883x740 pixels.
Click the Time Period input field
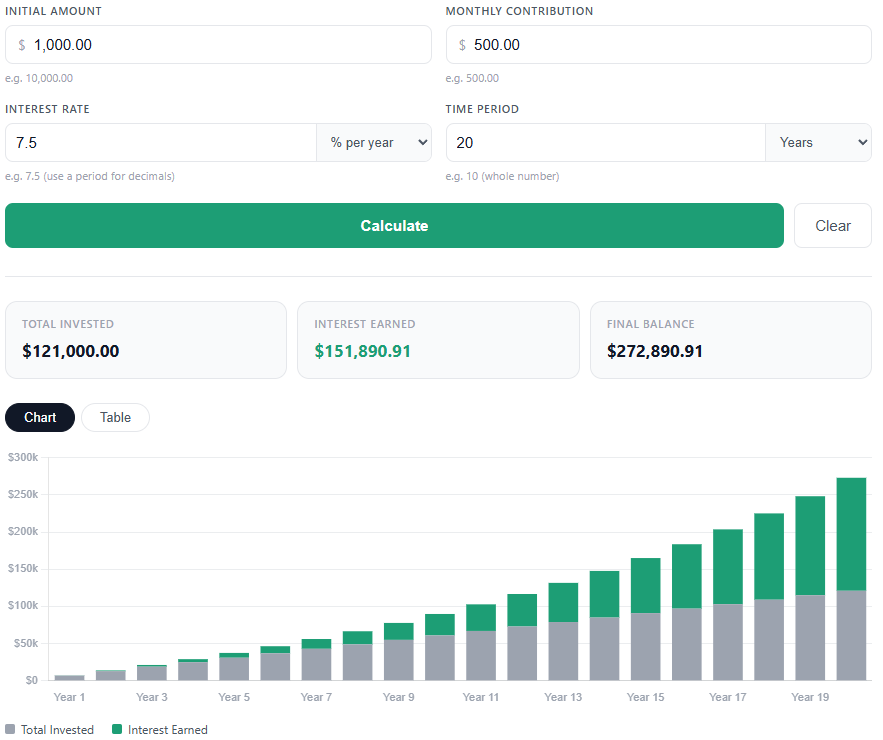606,142
